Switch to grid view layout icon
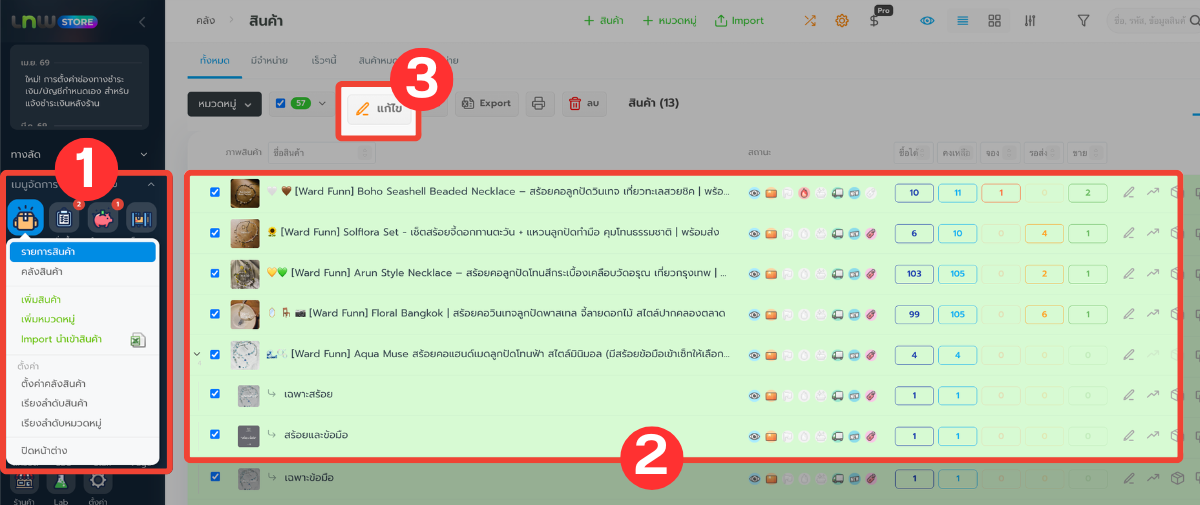The image size is (1200, 505). pyautogui.click(x=994, y=21)
